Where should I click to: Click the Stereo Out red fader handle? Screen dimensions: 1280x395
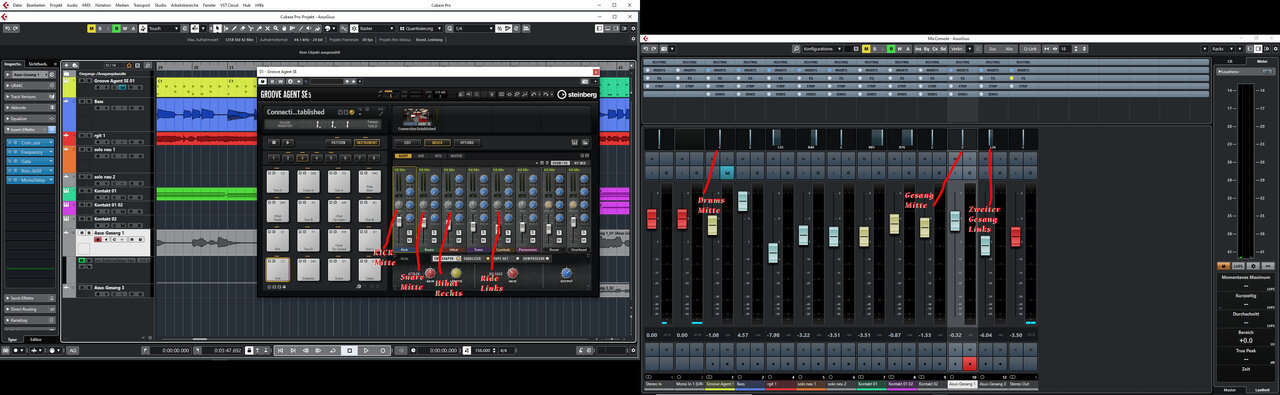click(1015, 237)
